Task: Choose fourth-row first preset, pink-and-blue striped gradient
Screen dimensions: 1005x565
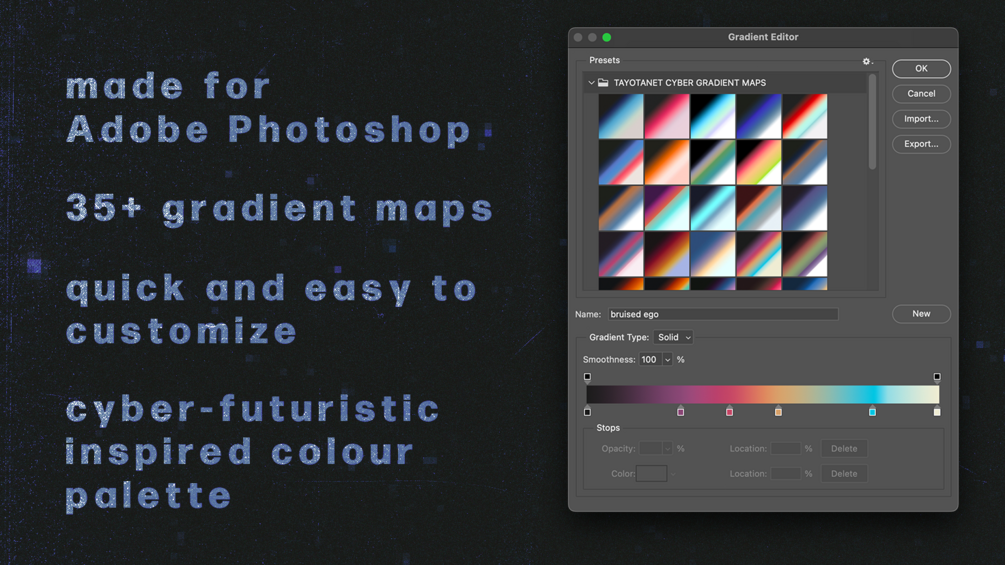Action: (x=621, y=254)
